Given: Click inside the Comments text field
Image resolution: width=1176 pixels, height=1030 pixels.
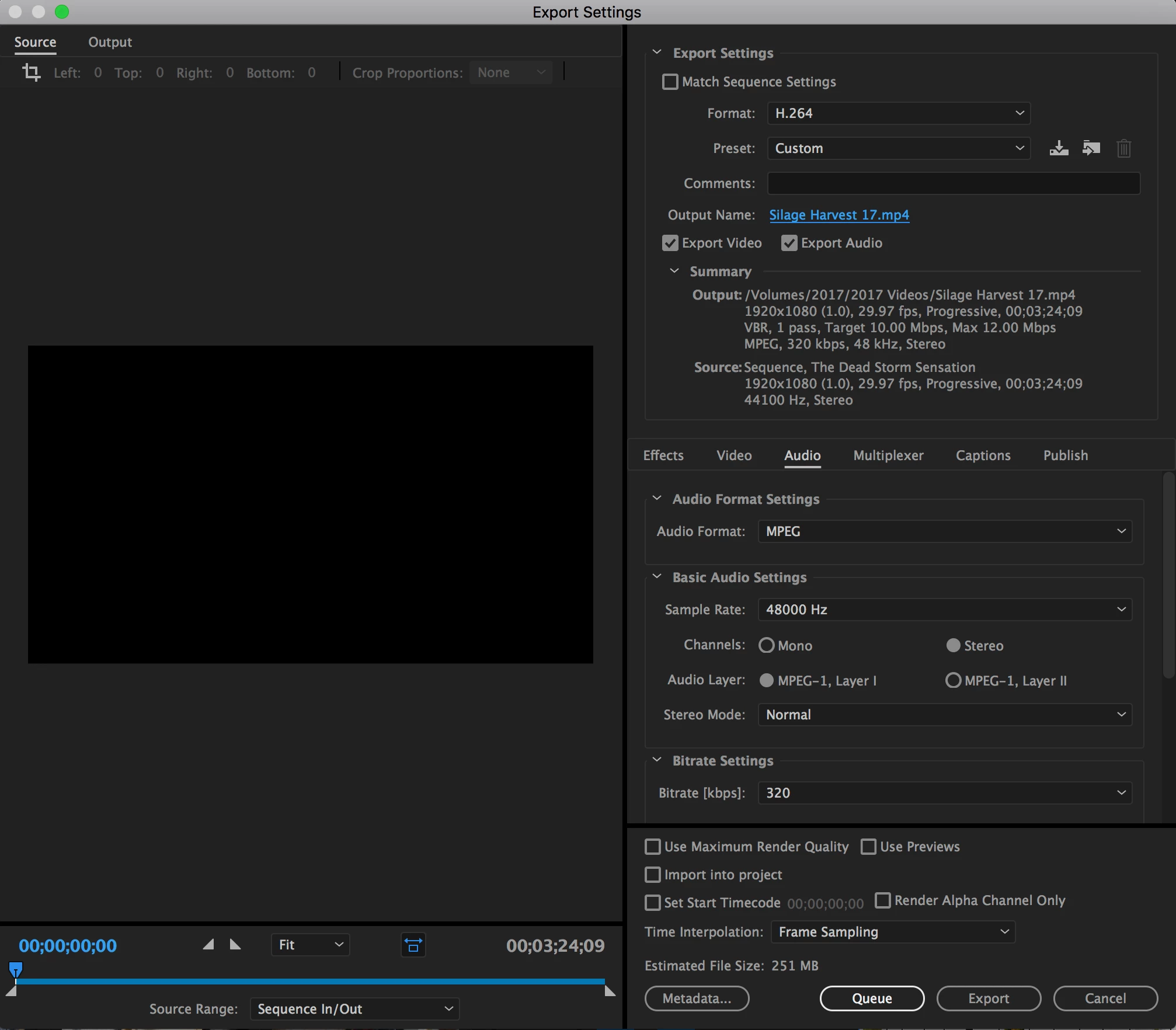Looking at the screenshot, I should pos(953,183).
